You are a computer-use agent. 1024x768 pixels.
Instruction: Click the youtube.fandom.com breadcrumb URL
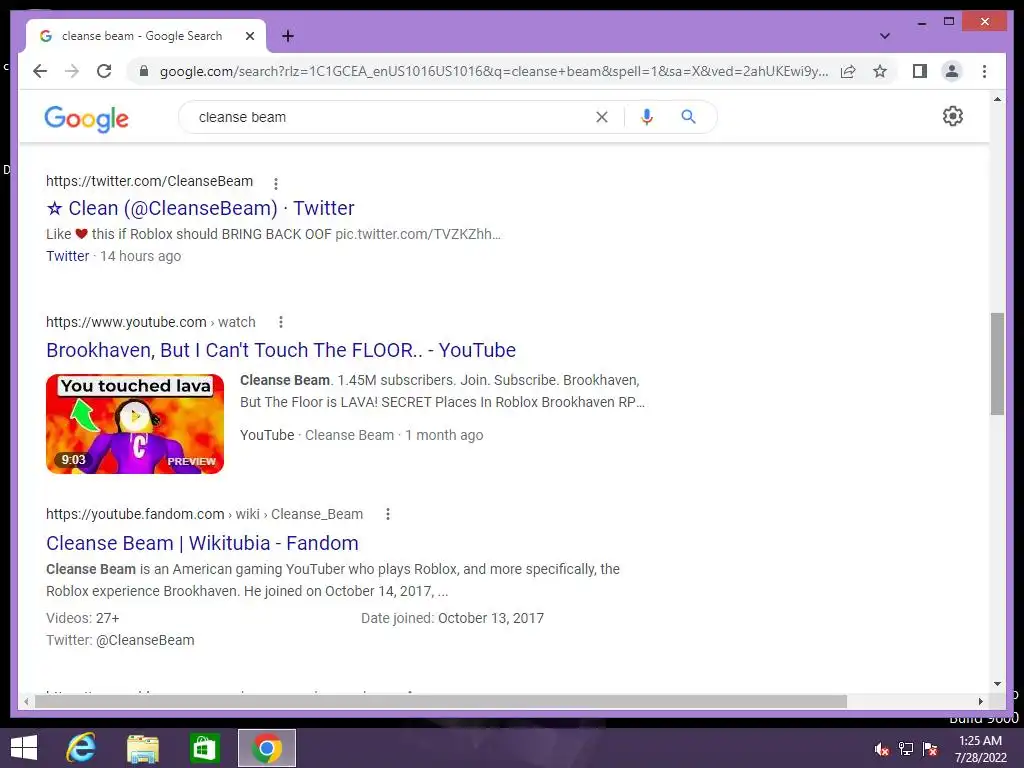click(204, 514)
